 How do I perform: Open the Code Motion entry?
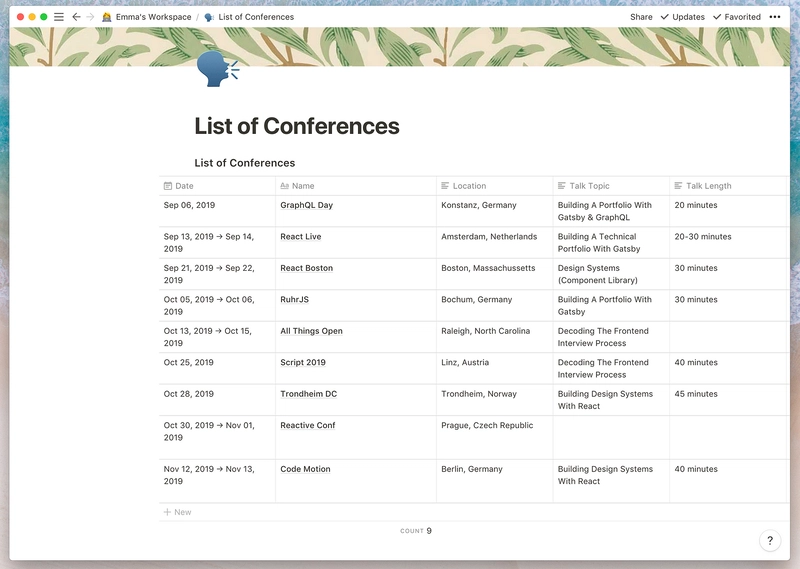(x=305, y=469)
